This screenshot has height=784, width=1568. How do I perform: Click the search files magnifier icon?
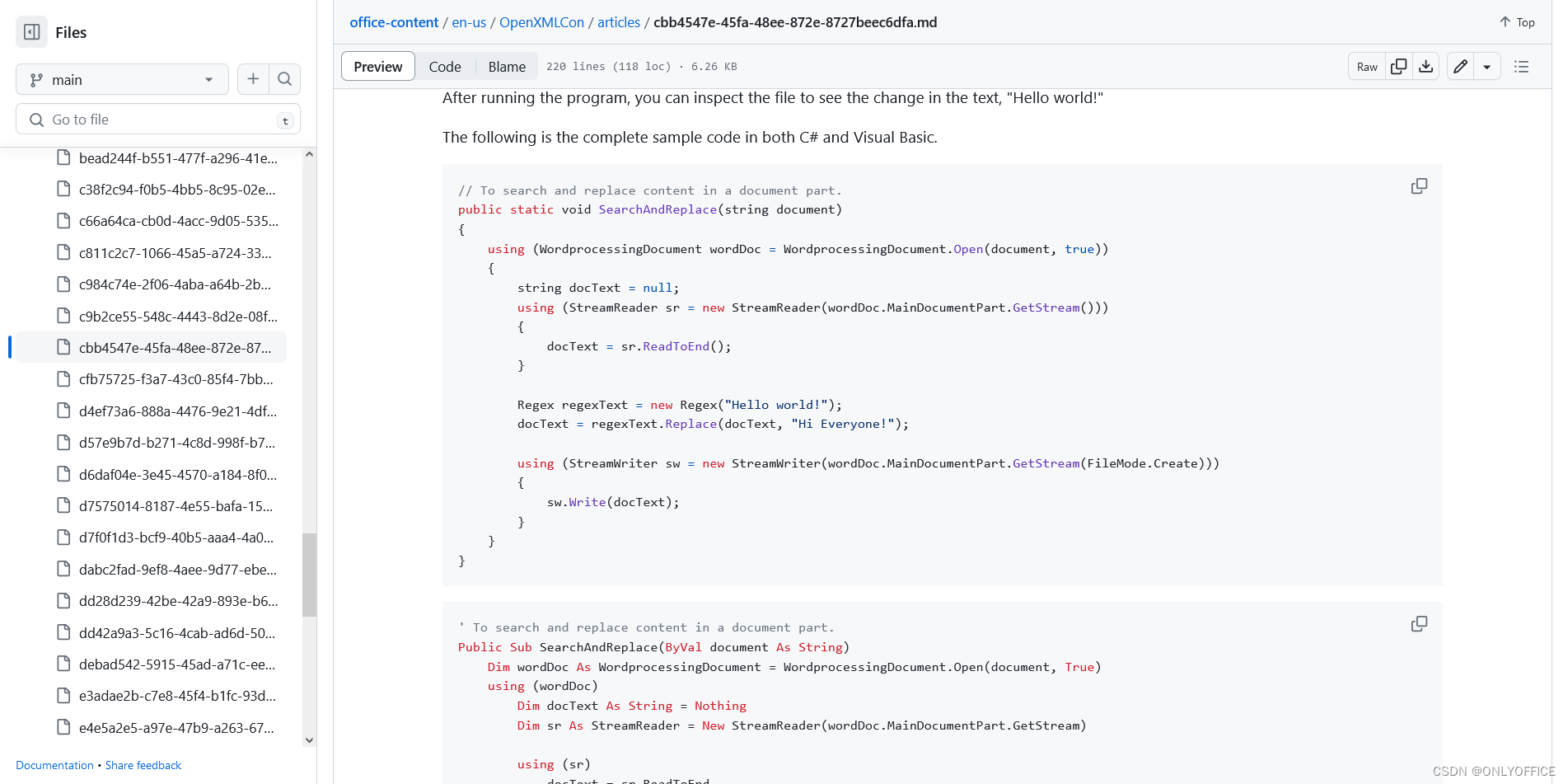point(284,79)
